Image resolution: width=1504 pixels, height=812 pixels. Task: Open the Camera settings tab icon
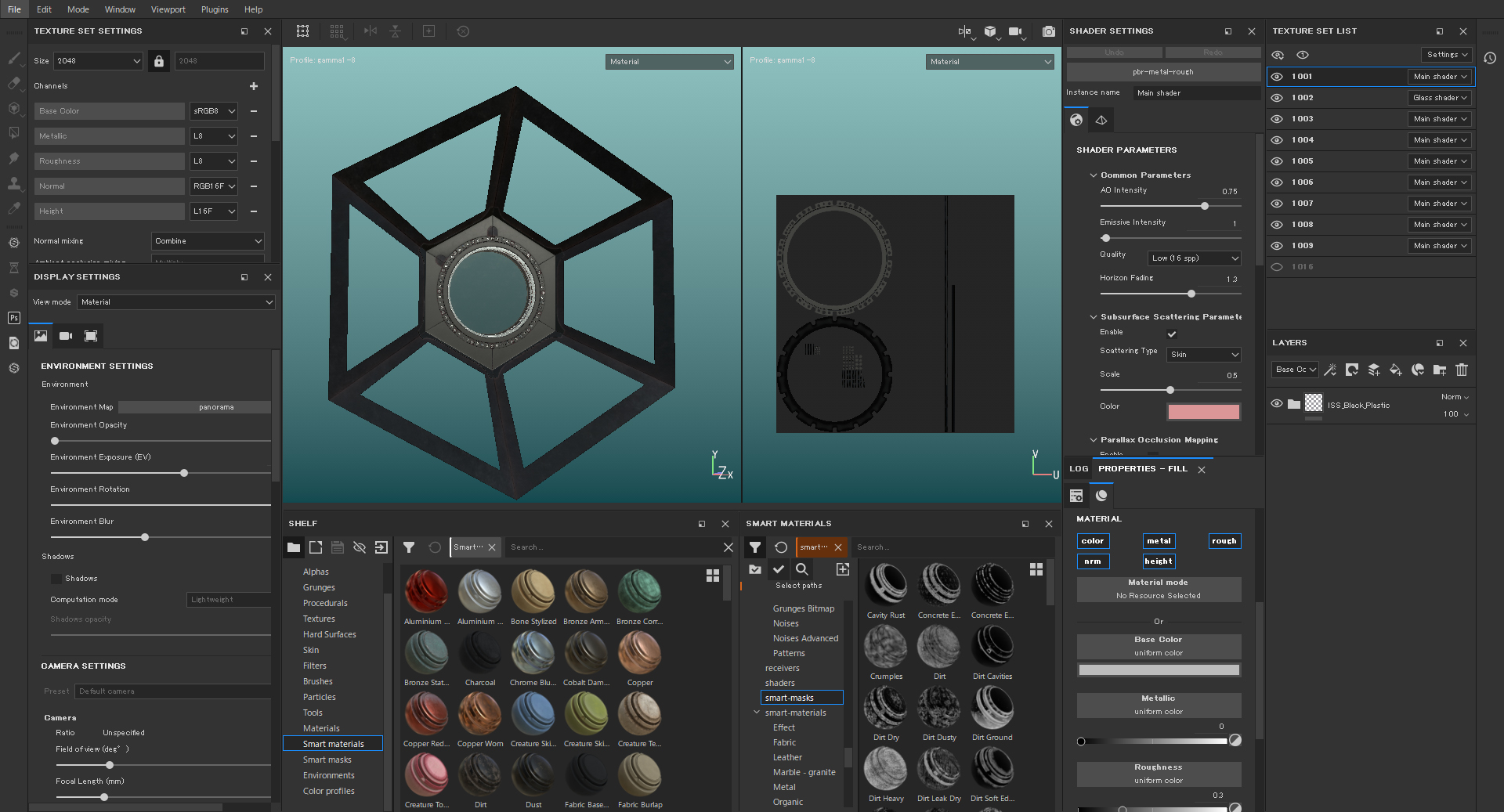click(66, 336)
